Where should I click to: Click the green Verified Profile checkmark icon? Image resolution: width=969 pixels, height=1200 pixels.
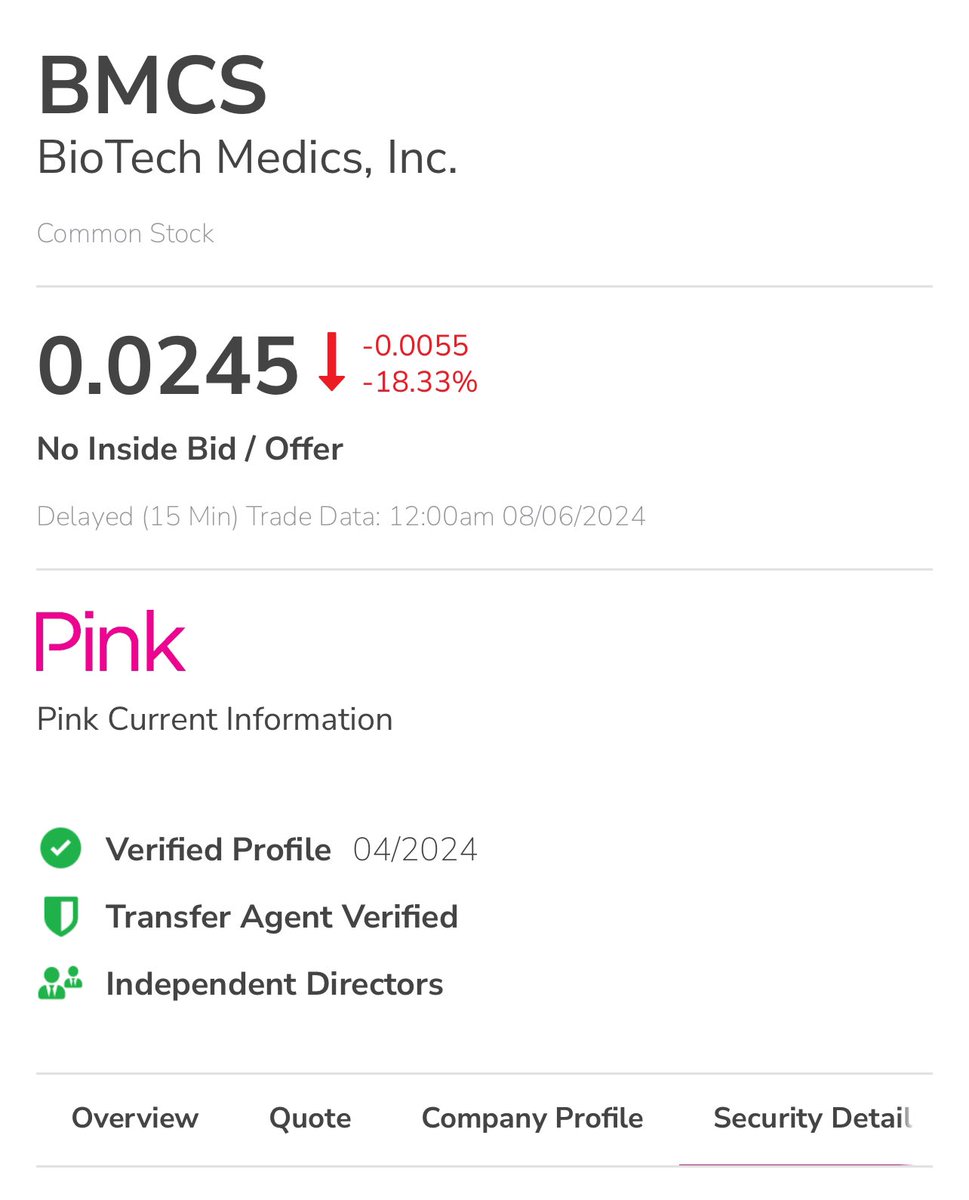[60, 849]
